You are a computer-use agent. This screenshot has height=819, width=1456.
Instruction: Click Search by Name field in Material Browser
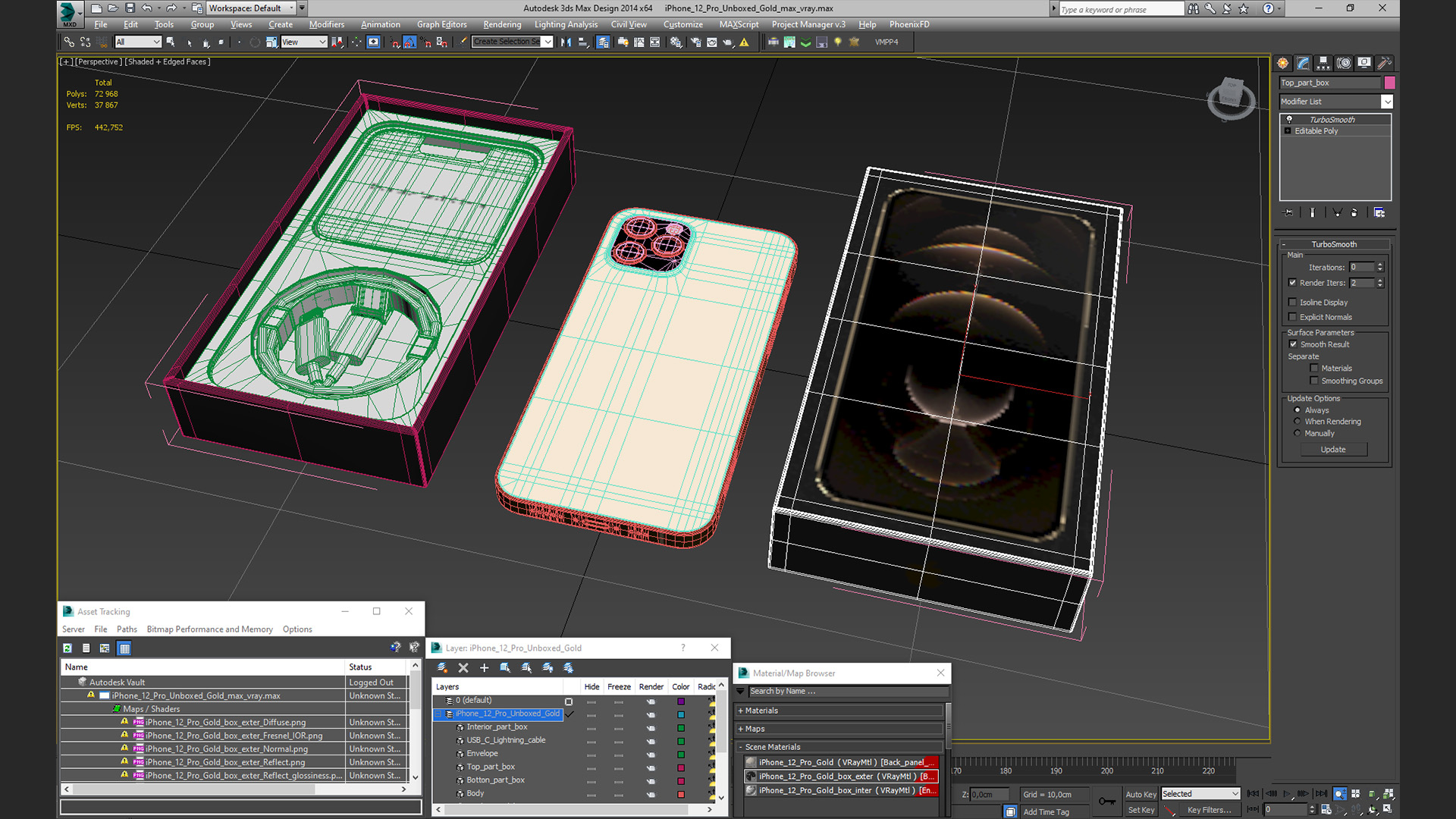point(848,691)
